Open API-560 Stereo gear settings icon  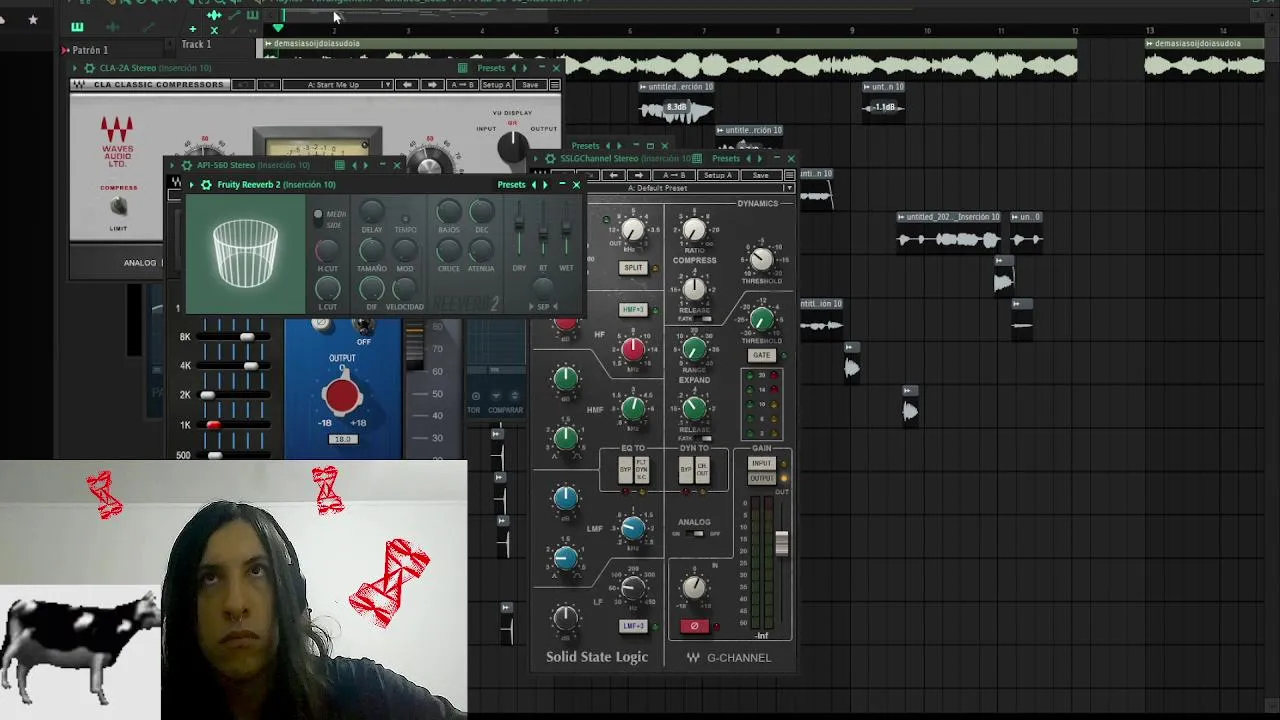[186, 165]
